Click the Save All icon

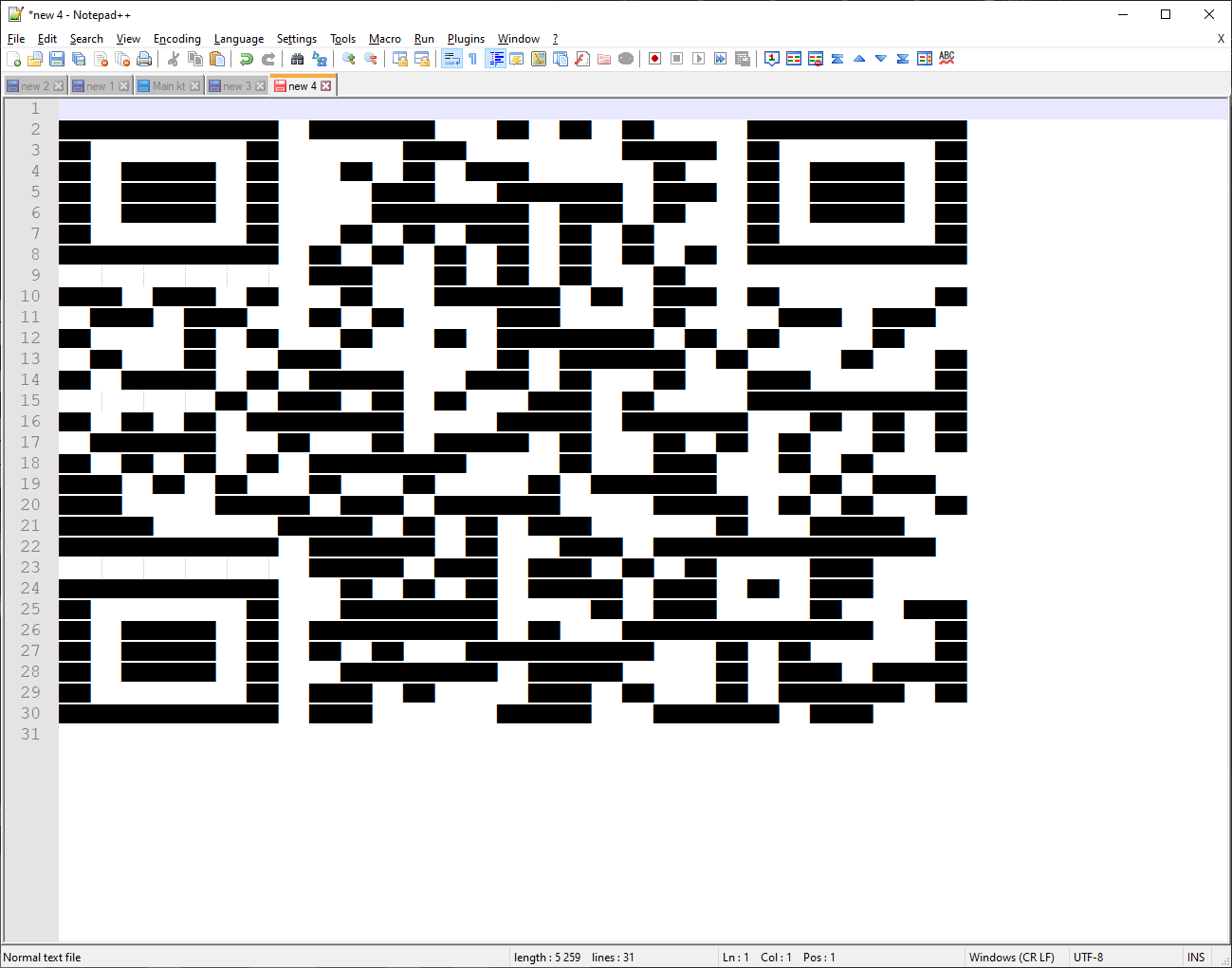[79, 59]
